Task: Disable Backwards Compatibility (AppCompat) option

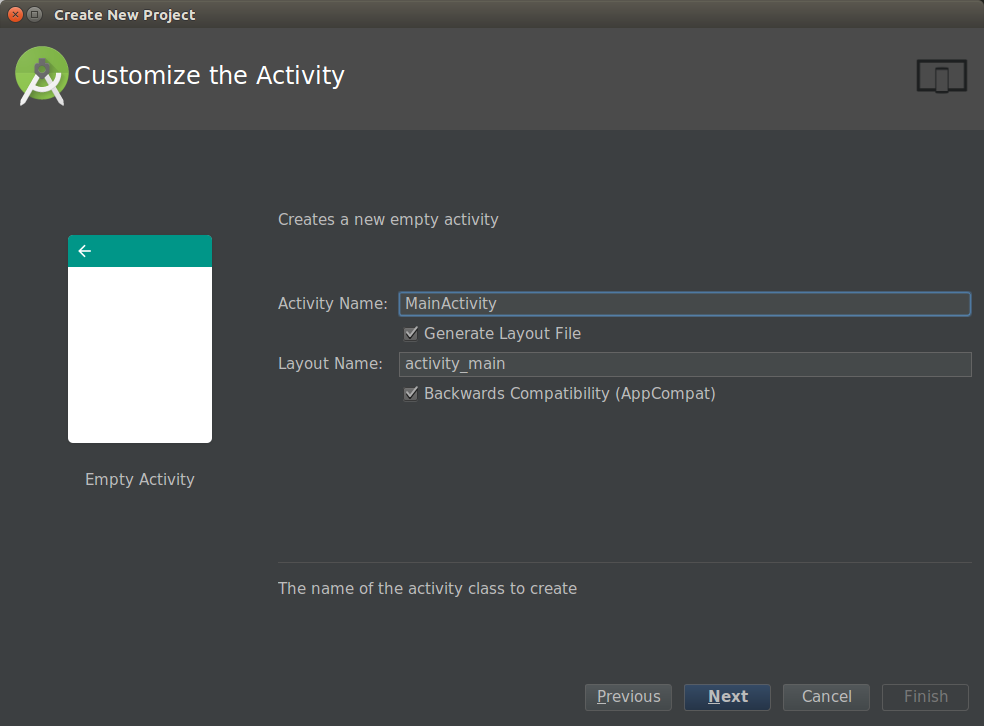Action: coord(411,394)
